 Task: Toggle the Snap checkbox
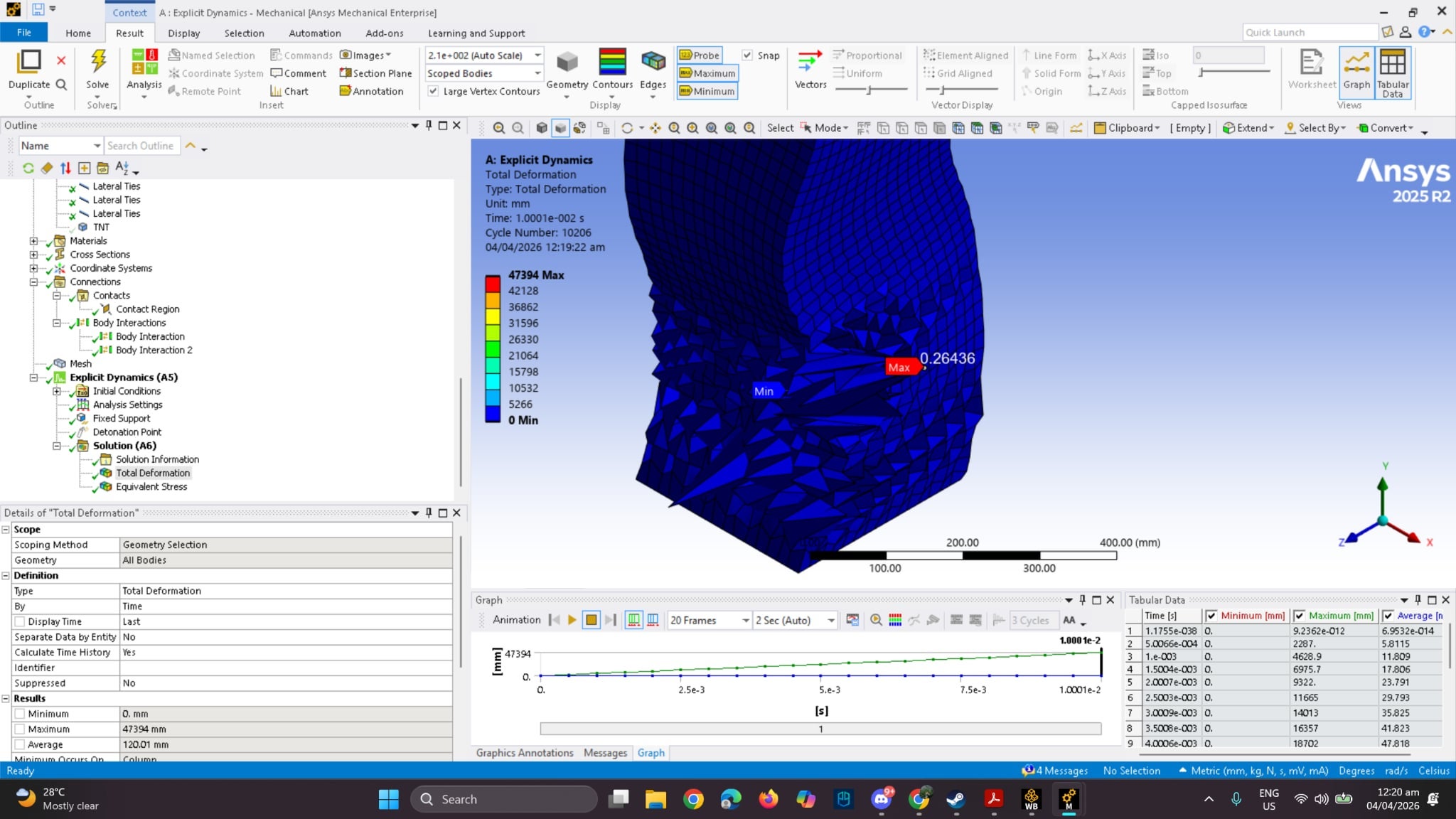747,55
